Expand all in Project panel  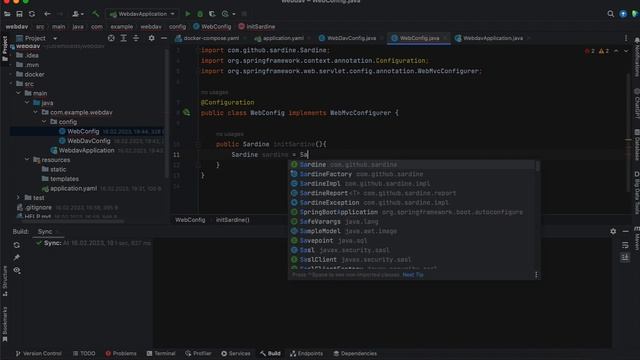pos(123,38)
